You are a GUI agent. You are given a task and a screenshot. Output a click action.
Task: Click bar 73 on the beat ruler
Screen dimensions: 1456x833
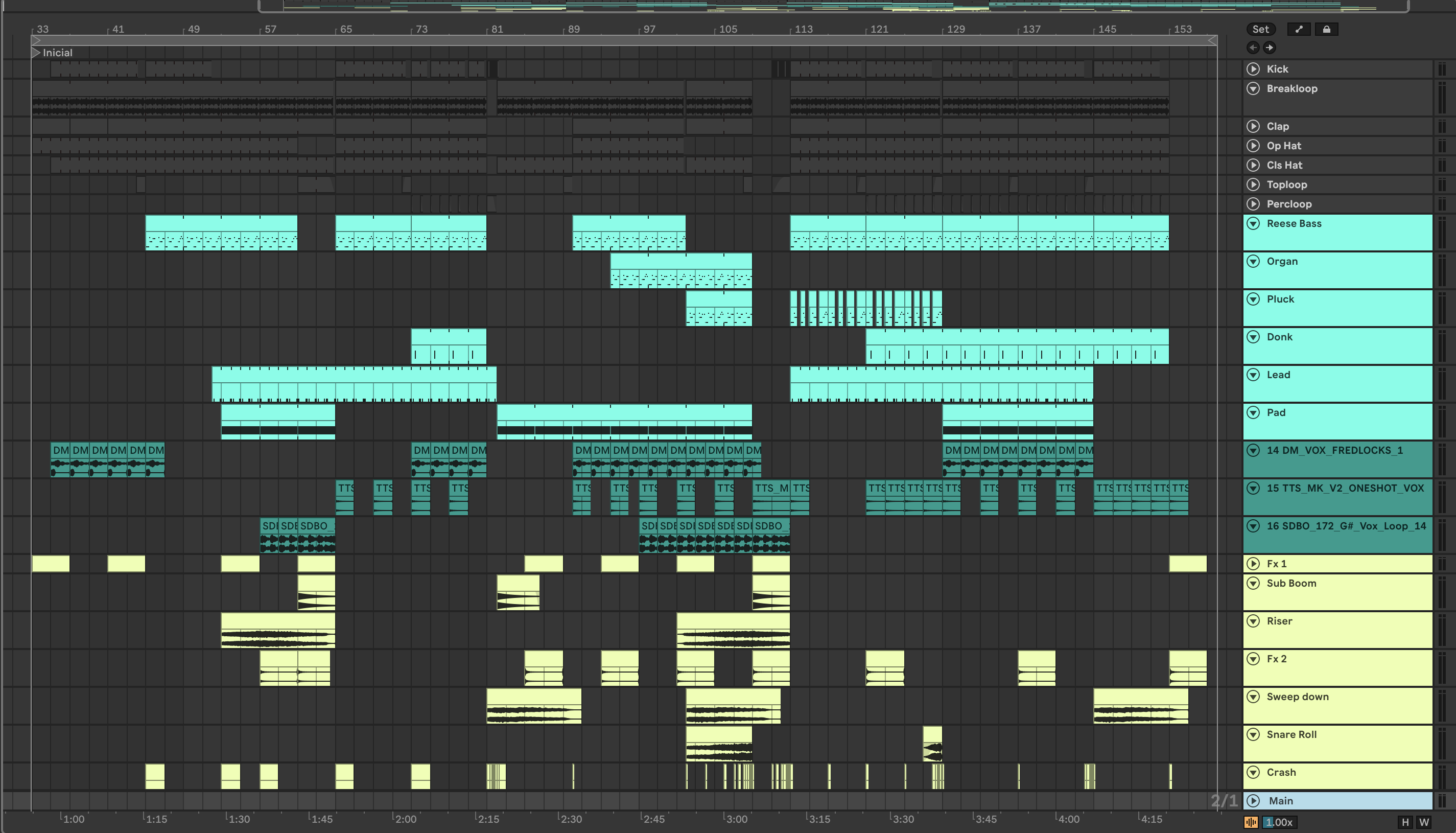[421, 29]
